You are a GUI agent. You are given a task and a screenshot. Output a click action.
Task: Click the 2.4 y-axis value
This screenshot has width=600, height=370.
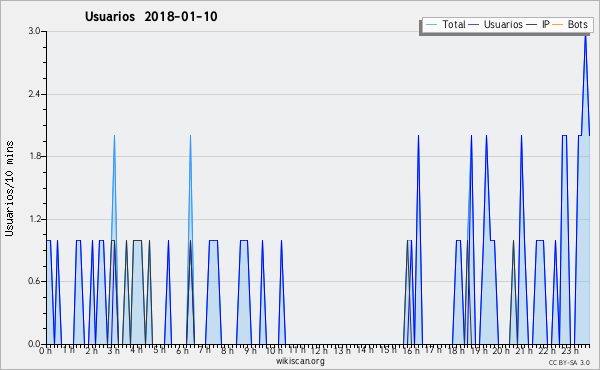pos(34,94)
